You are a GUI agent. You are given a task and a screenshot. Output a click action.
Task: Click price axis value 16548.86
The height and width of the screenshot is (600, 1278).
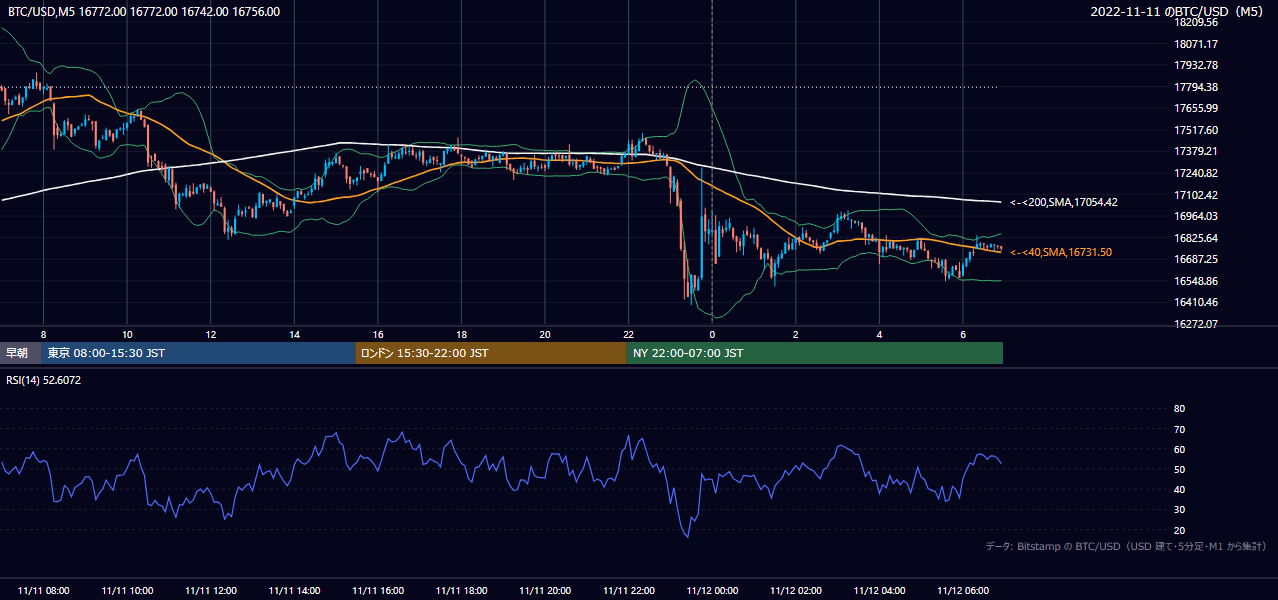1196,281
